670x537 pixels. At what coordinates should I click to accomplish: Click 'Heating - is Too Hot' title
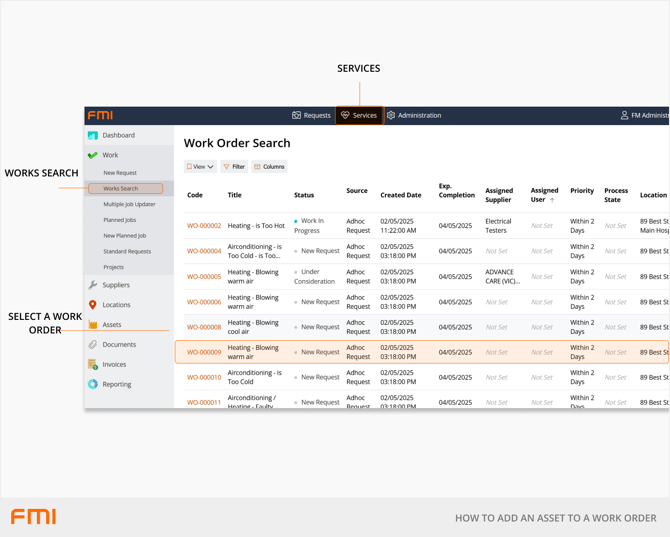(x=256, y=226)
